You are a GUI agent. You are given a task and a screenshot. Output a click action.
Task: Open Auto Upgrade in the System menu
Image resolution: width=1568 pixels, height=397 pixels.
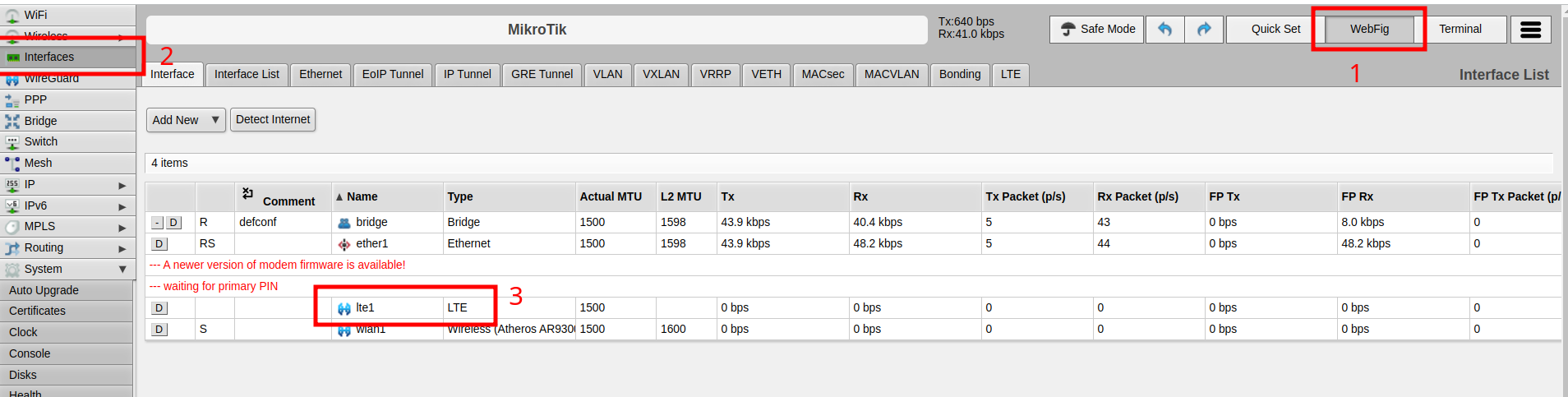click(67, 290)
